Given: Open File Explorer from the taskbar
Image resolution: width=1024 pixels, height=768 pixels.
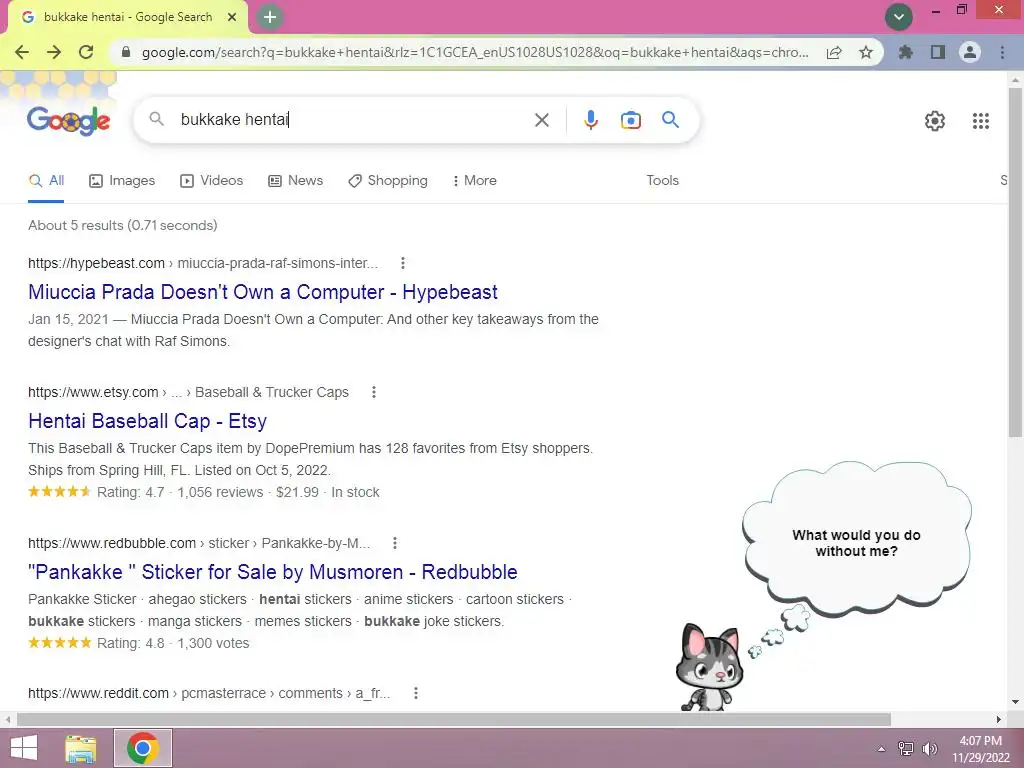Looking at the screenshot, I should [x=81, y=748].
